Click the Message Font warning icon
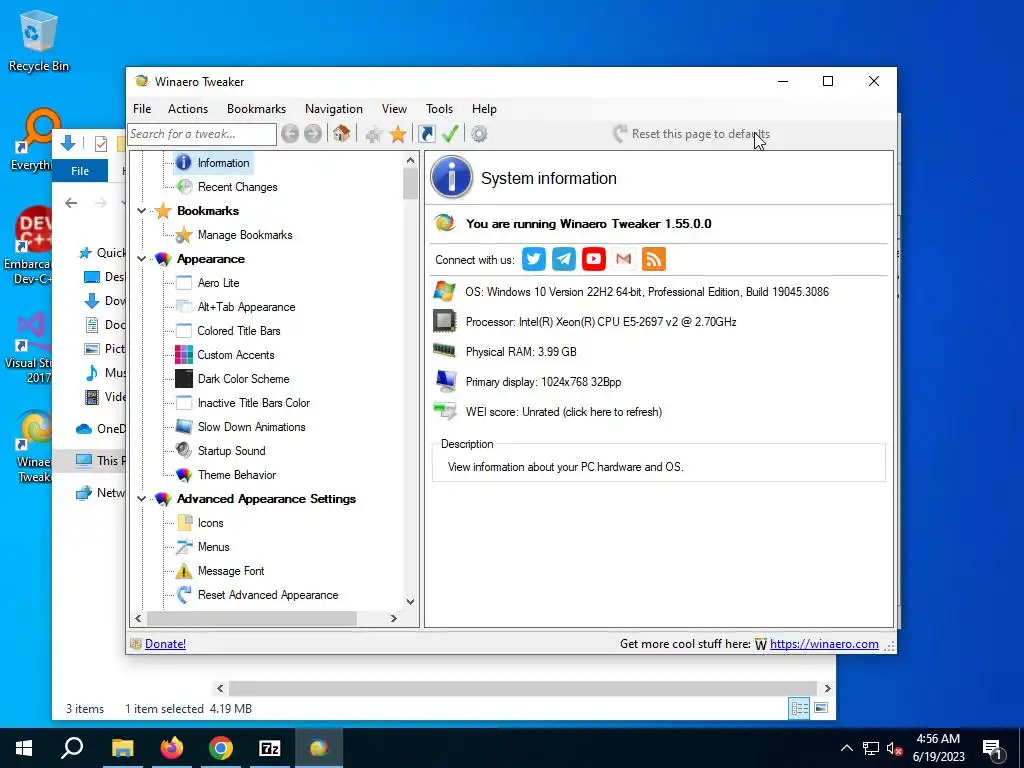1024x768 pixels. tap(184, 571)
